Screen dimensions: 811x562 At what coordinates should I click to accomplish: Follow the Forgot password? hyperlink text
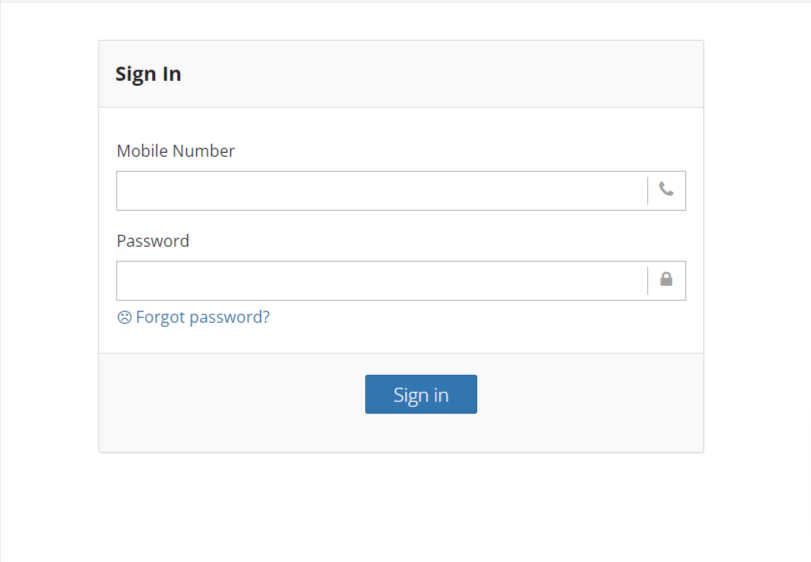click(203, 317)
